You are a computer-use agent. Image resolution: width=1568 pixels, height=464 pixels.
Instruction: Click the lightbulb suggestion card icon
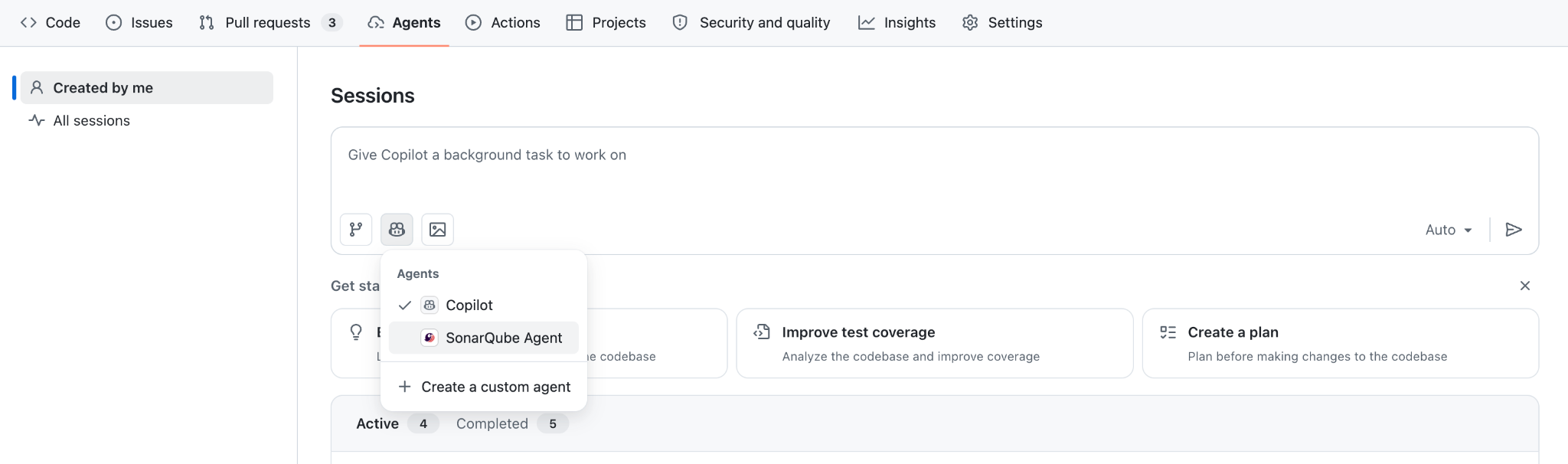pos(356,332)
